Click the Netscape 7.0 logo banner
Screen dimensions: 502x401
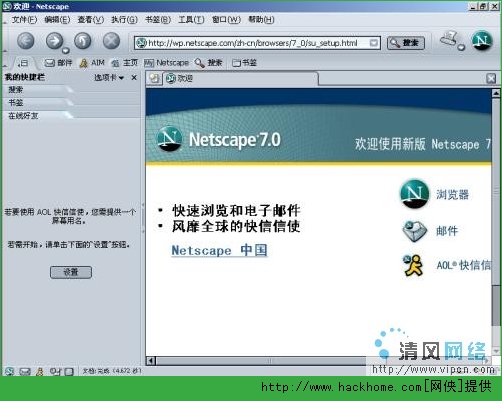219,139
